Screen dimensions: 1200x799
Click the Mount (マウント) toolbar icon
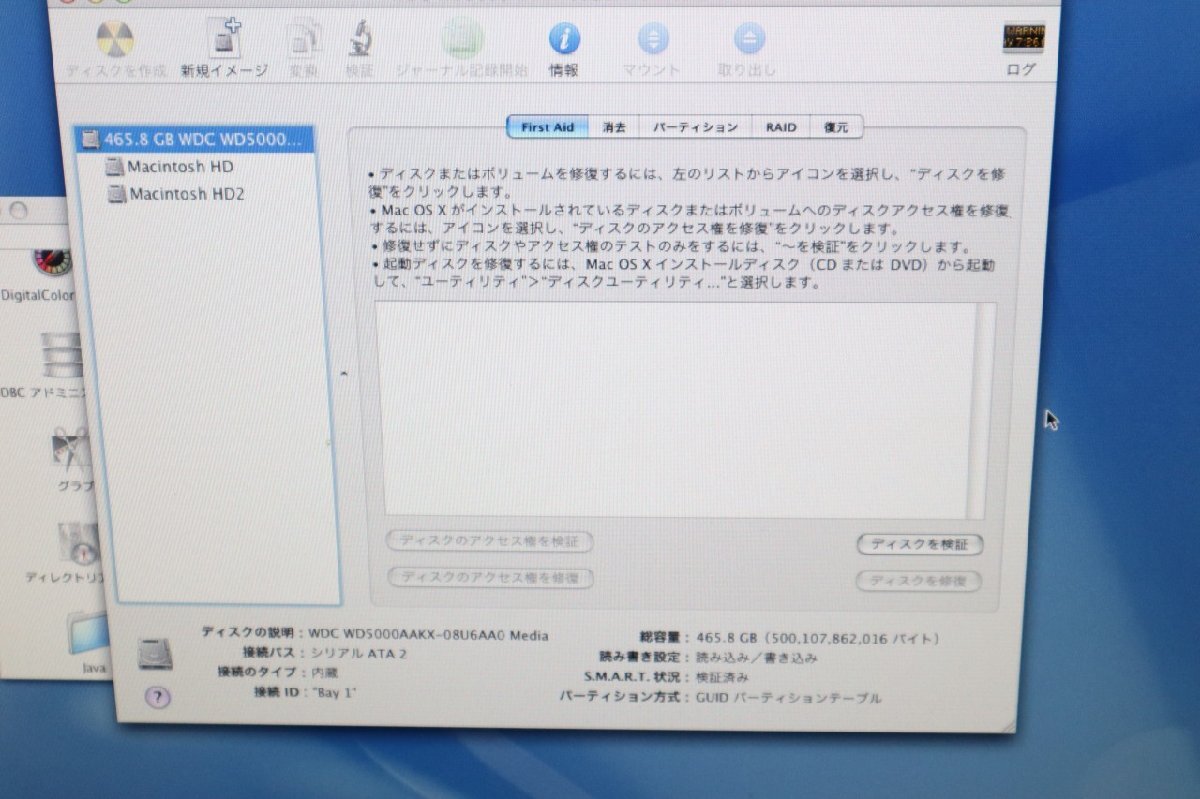click(x=652, y=40)
